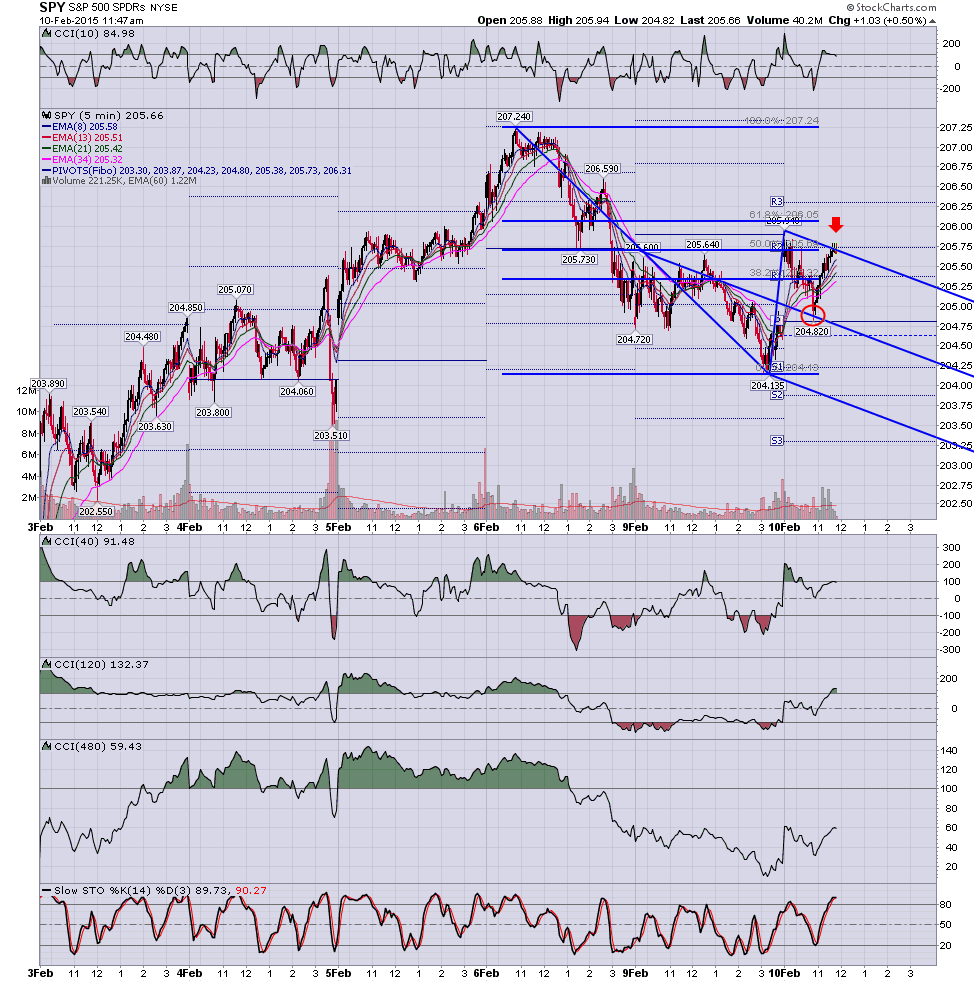
Task: Select the PIVOTS(Fibo) legend entry
Action: click(x=197, y=171)
